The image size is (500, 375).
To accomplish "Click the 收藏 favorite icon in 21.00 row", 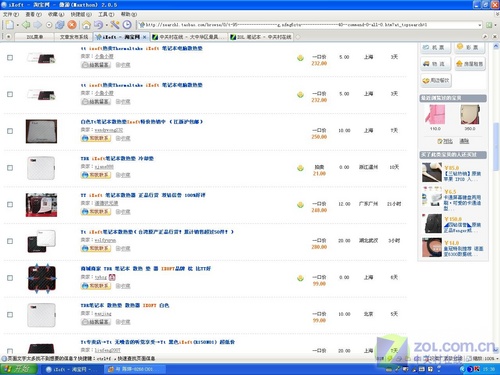I will pyautogui.click(x=123, y=175).
